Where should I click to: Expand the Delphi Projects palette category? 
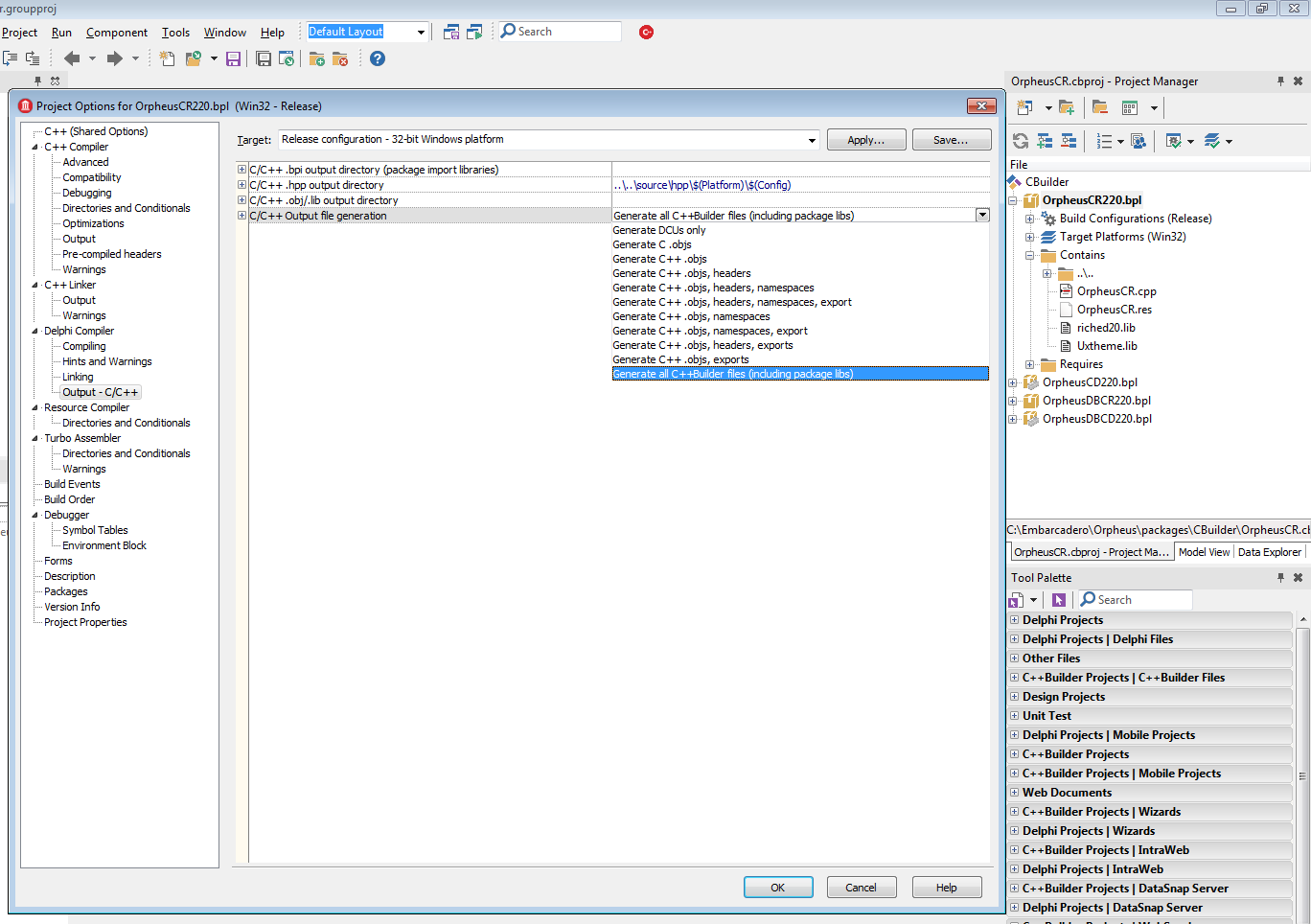[x=1015, y=620]
